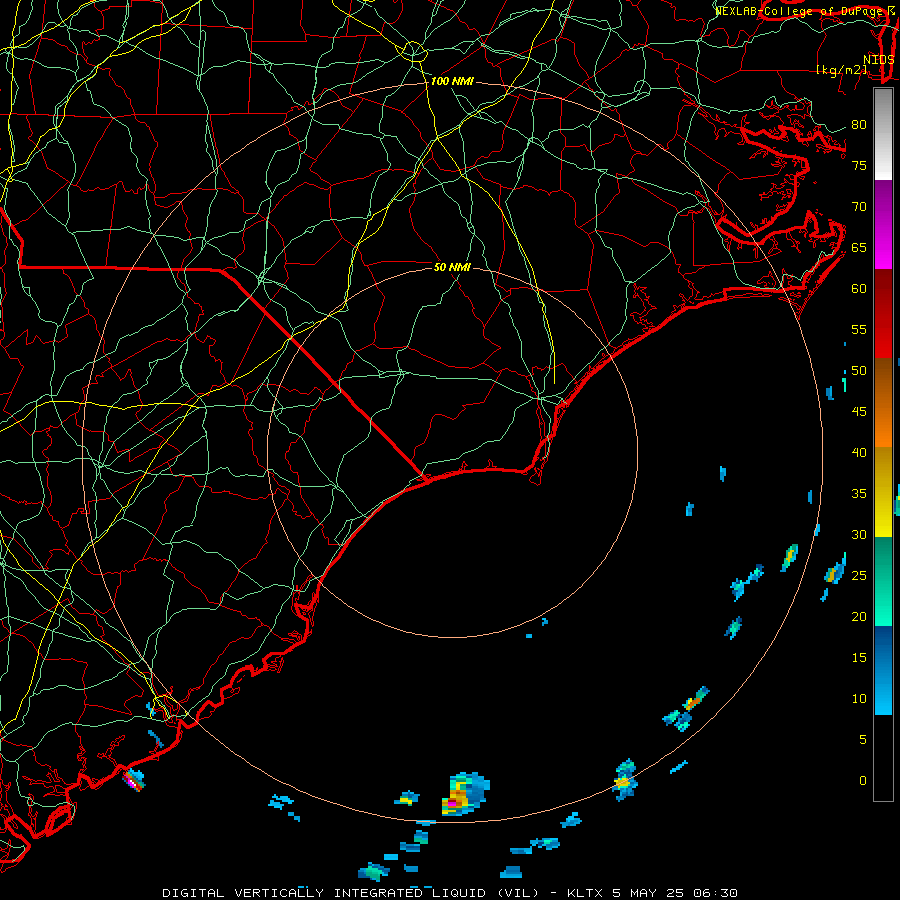Select the blue segment of the color bar

(883, 670)
